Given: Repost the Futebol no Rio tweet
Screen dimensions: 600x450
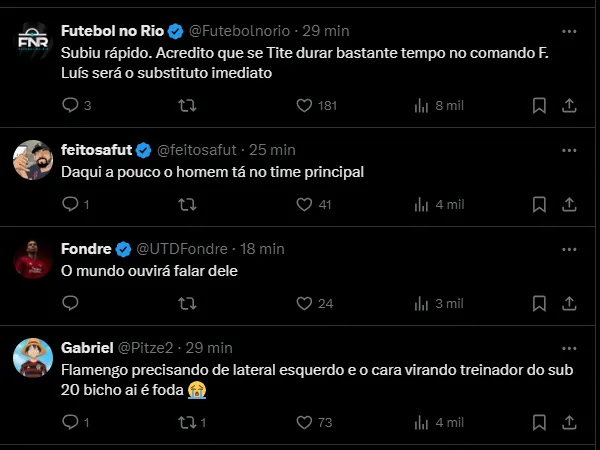Looking at the screenshot, I should click(186, 105).
